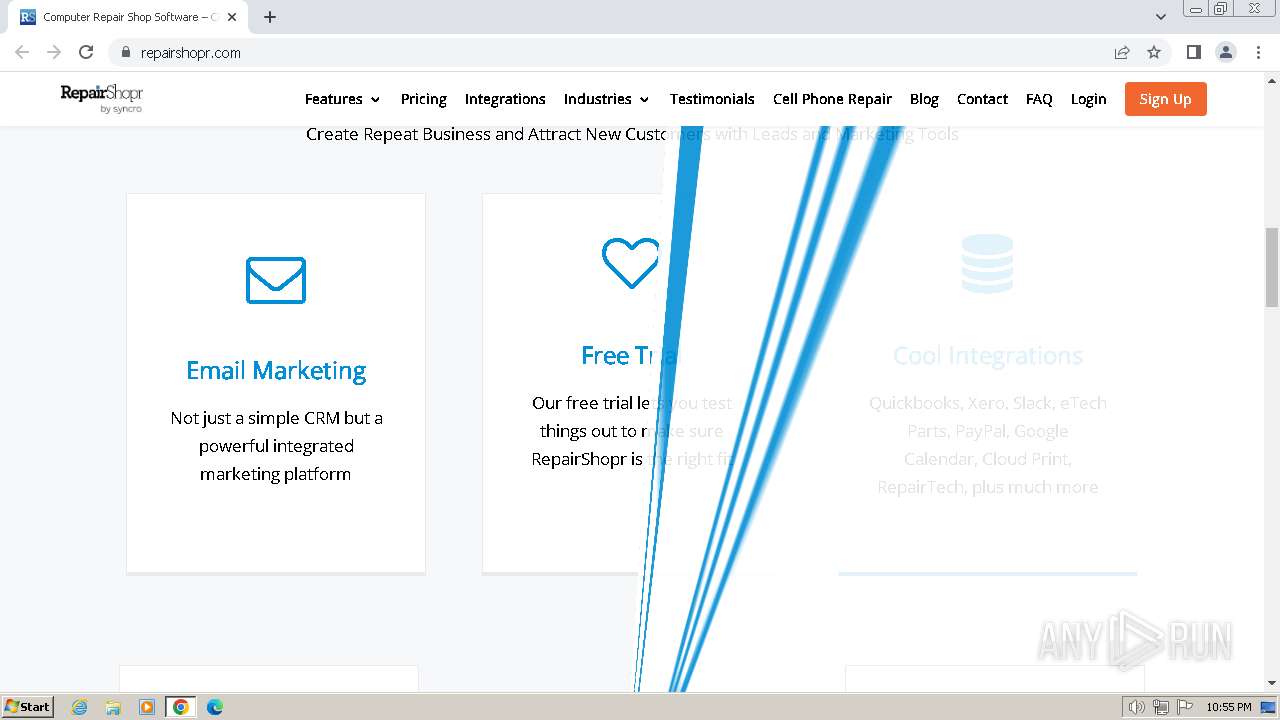This screenshot has height=720, width=1280.
Task: Click 'Quickbooks, Xero, Slack' integrations text
Action: (x=988, y=445)
